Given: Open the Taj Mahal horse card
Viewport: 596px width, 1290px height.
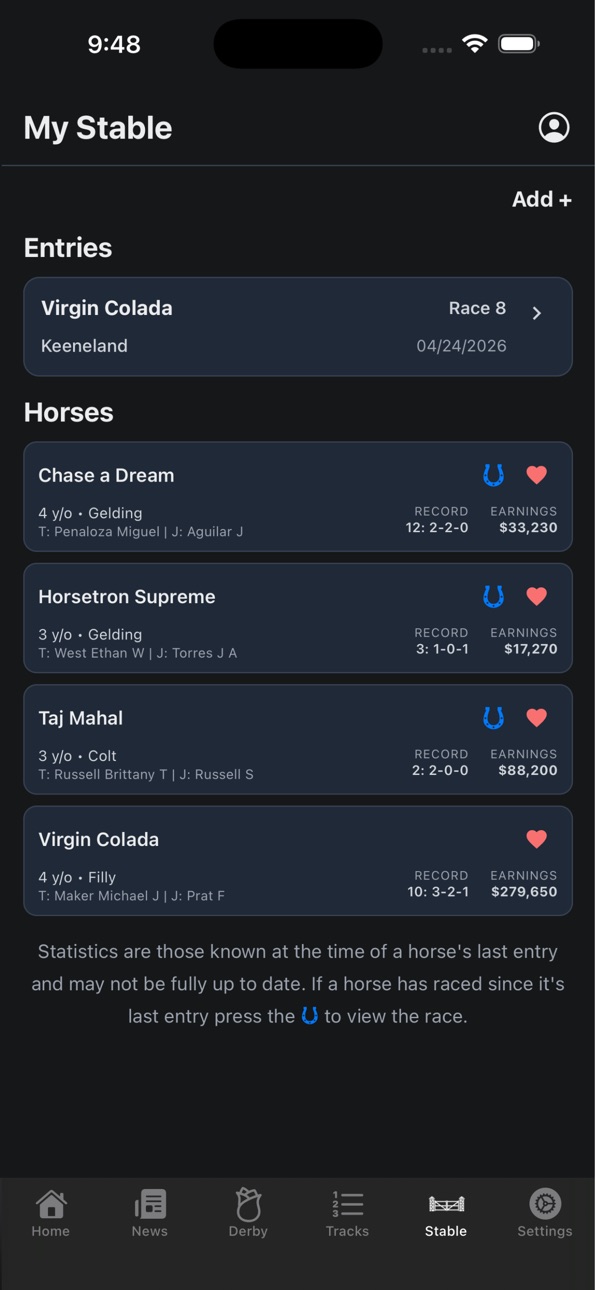Looking at the screenshot, I should pos(298,740).
